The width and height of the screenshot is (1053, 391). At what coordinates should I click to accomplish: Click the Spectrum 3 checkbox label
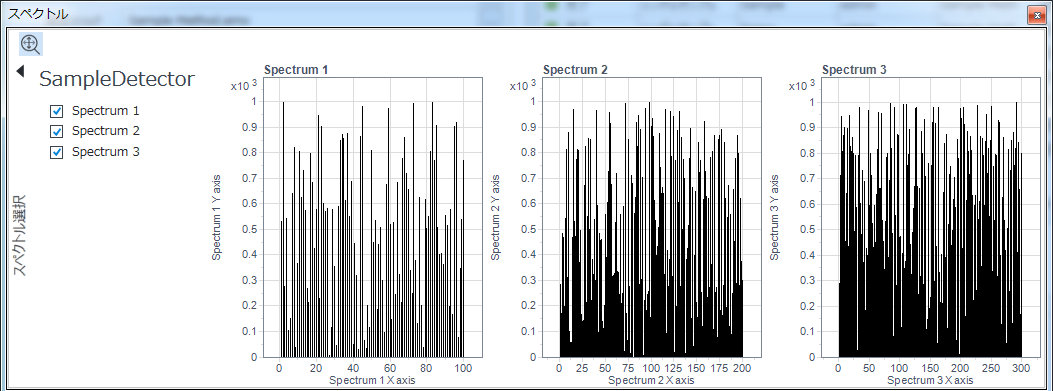click(105, 152)
